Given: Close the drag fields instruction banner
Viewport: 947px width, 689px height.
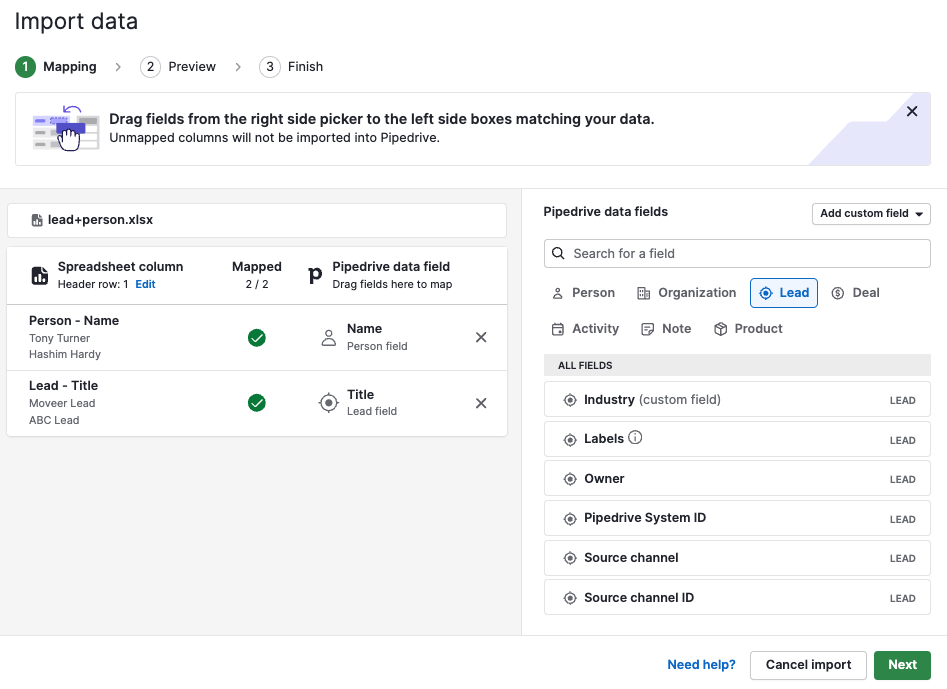Looking at the screenshot, I should (912, 111).
